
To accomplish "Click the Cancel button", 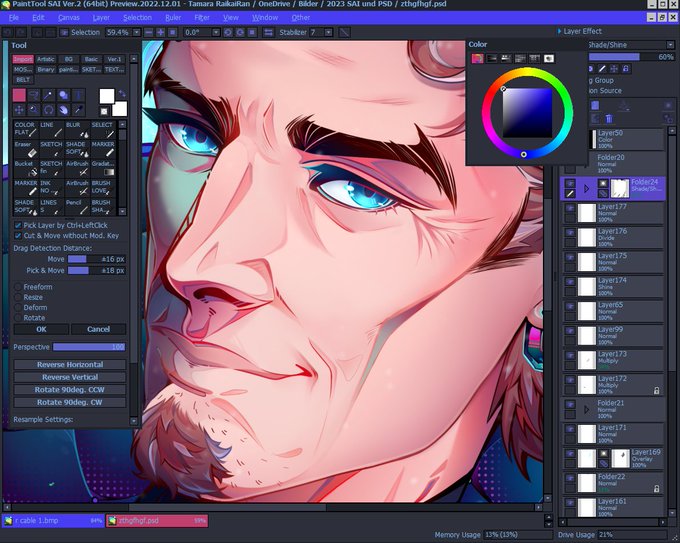I will pyautogui.click(x=98, y=329).
